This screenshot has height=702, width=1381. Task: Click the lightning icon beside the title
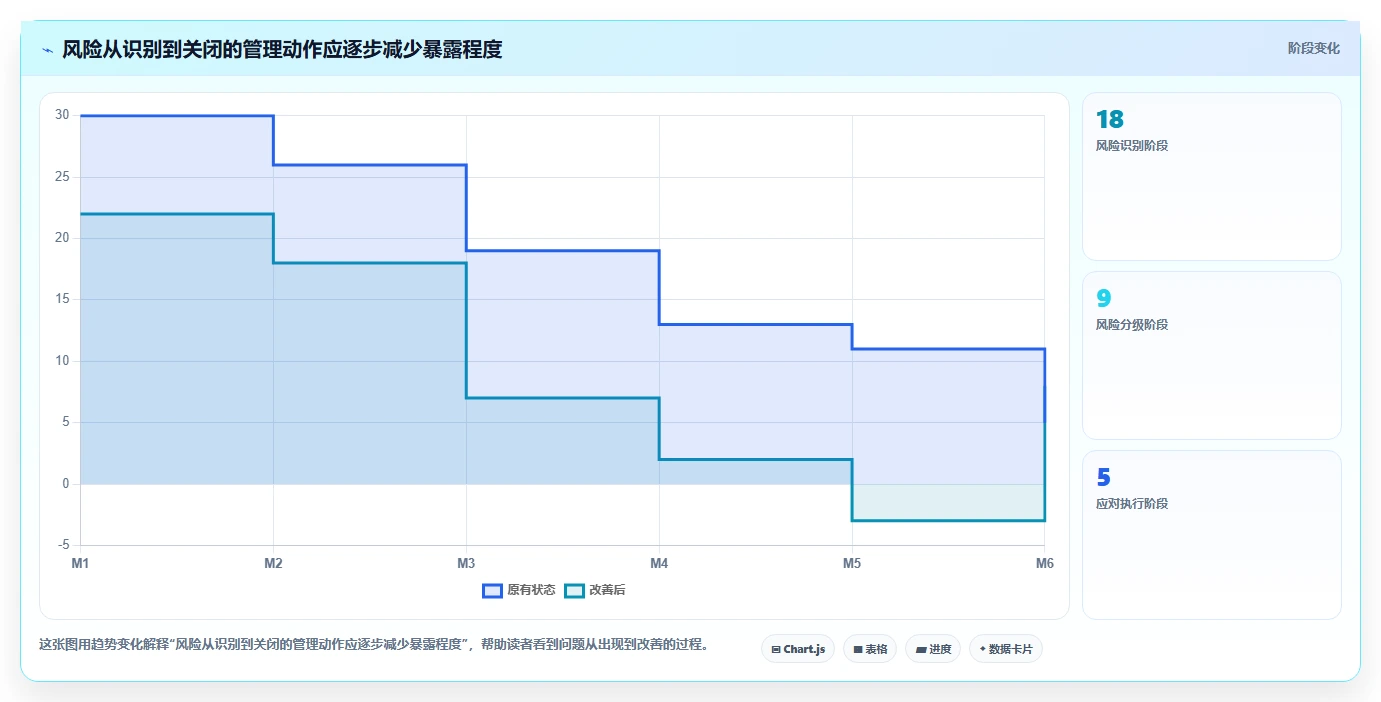(x=47, y=50)
